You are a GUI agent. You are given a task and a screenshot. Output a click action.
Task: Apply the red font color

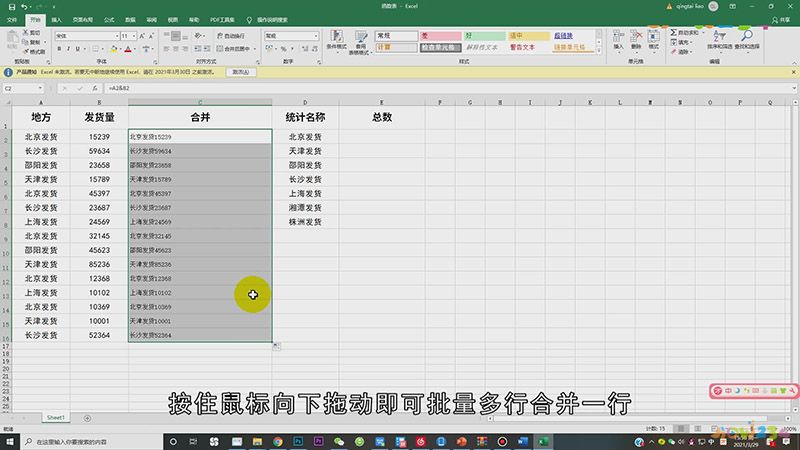coord(128,49)
